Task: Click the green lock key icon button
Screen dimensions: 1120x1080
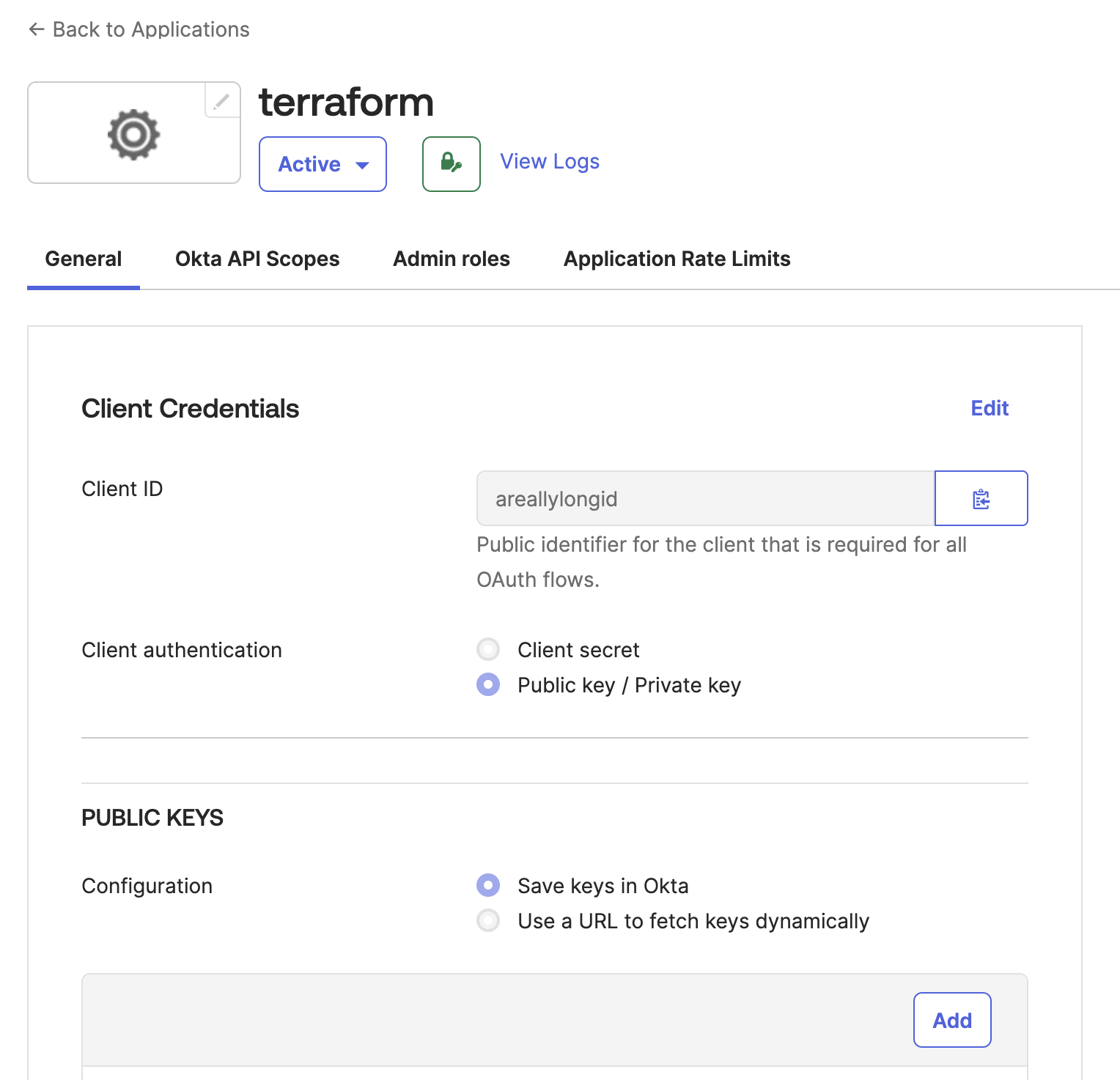Action: [452, 163]
